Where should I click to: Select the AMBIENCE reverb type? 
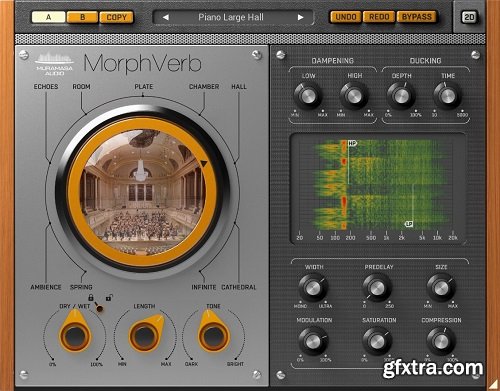[x=46, y=287]
